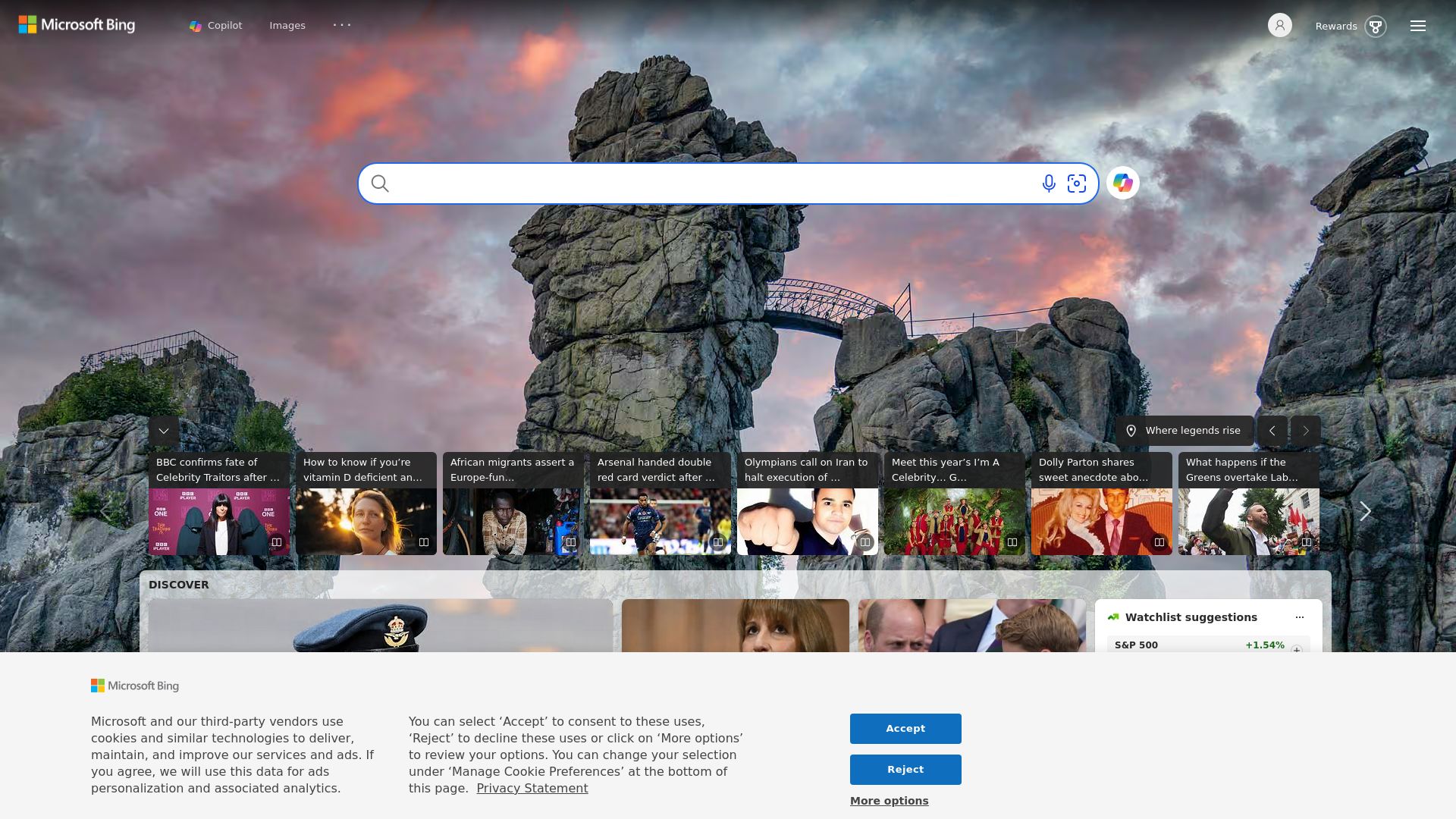Accept cookie preferences
1456x819 pixels.
point(905,728)
